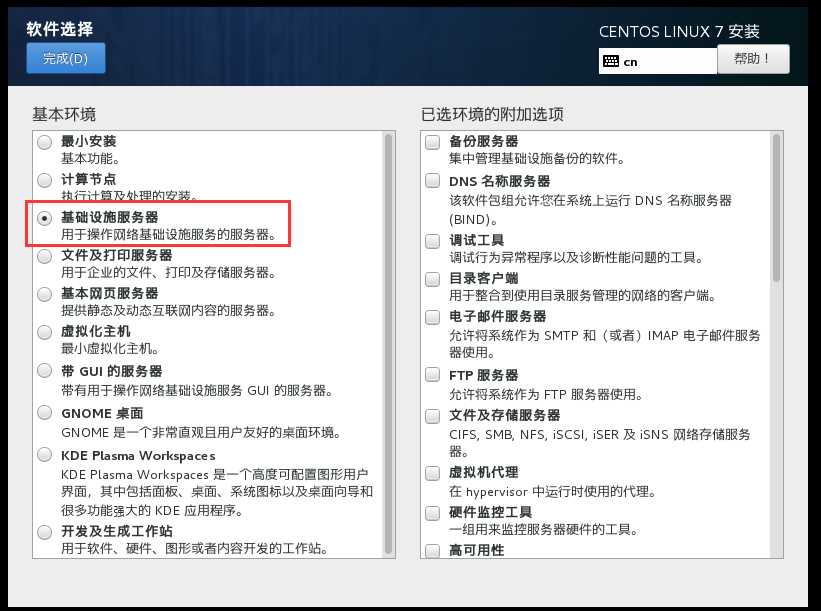Click text 用于操作网络基础设施服务的服务器。

pos(169,235)
